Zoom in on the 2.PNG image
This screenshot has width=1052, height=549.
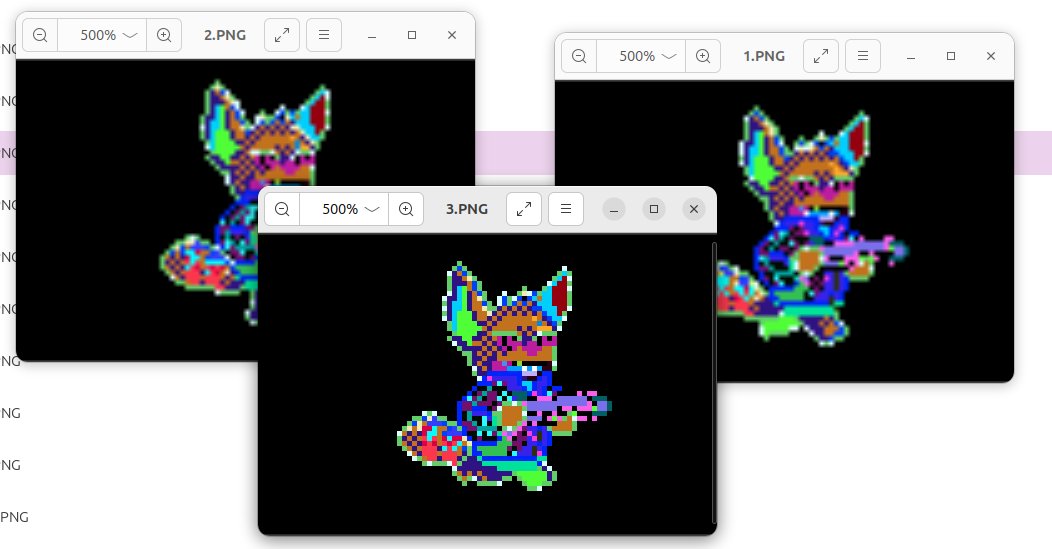(x=164, y=35)
